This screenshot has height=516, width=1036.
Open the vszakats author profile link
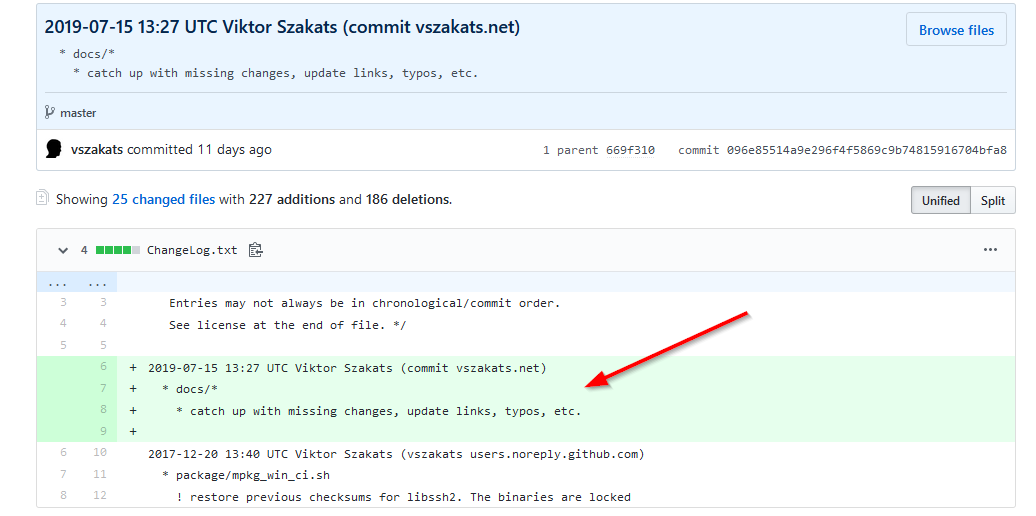(x=97, y=149)
